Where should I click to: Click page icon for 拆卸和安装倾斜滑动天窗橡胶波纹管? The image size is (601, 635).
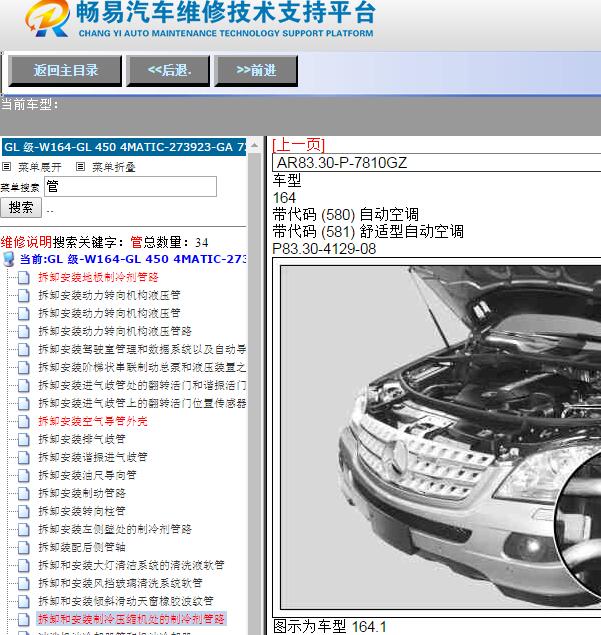24,602
